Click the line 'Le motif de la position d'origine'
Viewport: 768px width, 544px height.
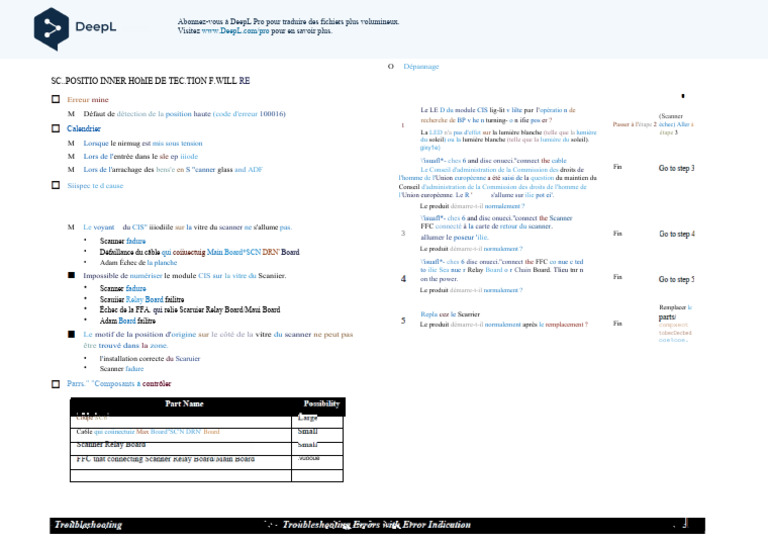[218, 340]
